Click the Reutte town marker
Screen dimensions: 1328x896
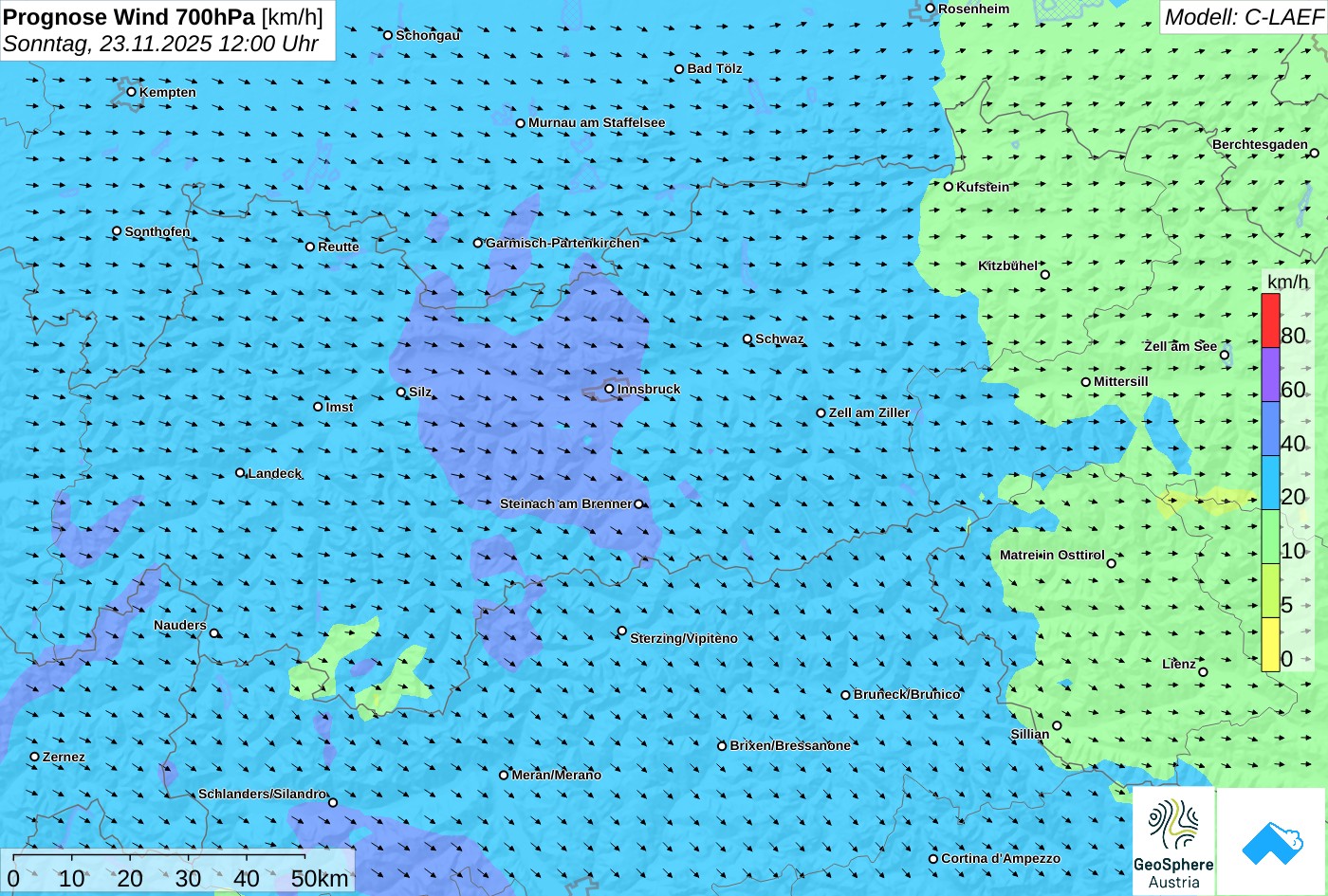pyautogui.click(x=309, y=247)
